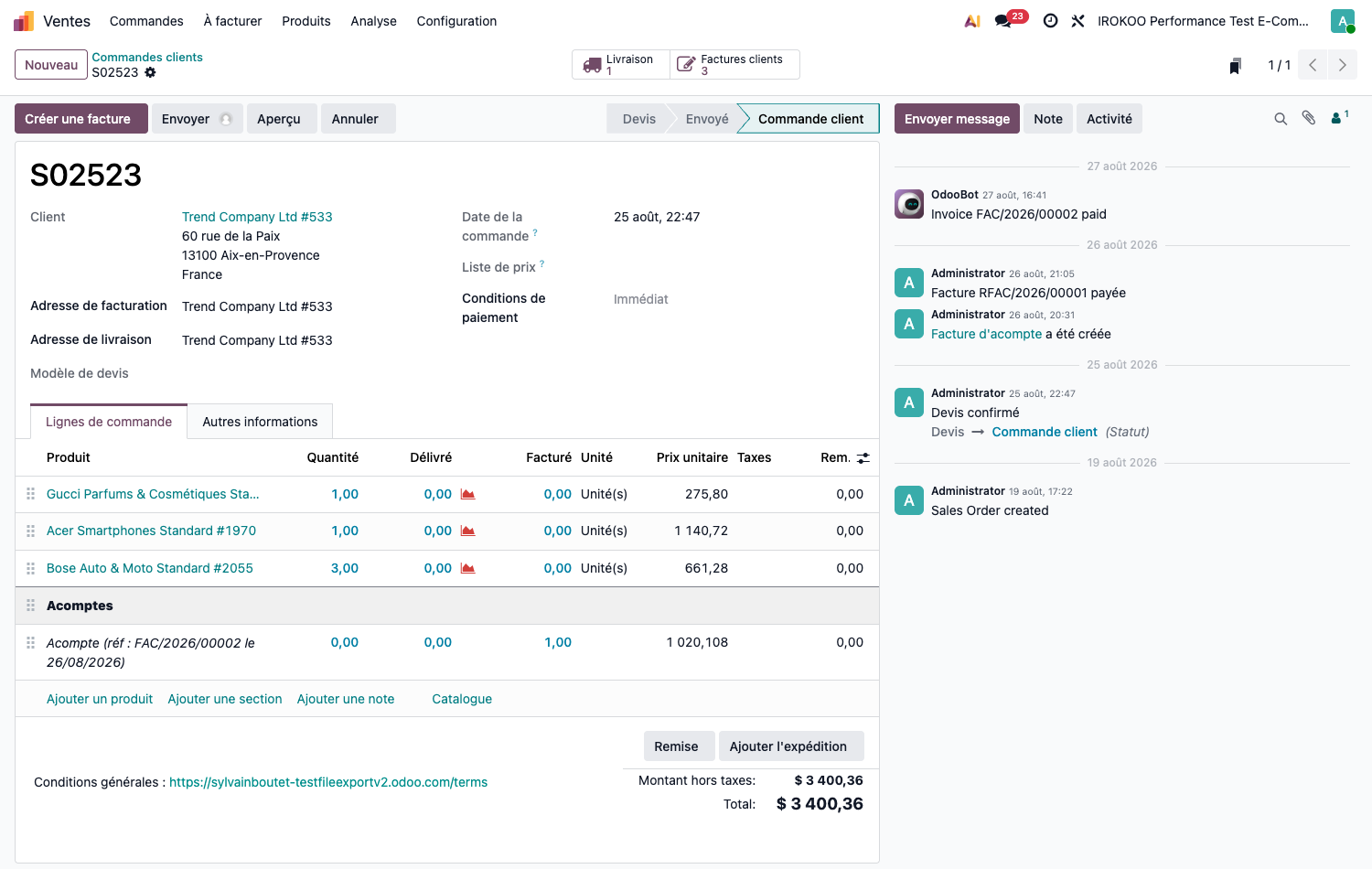Open Factures clients smart button

(x=734, y=65)
